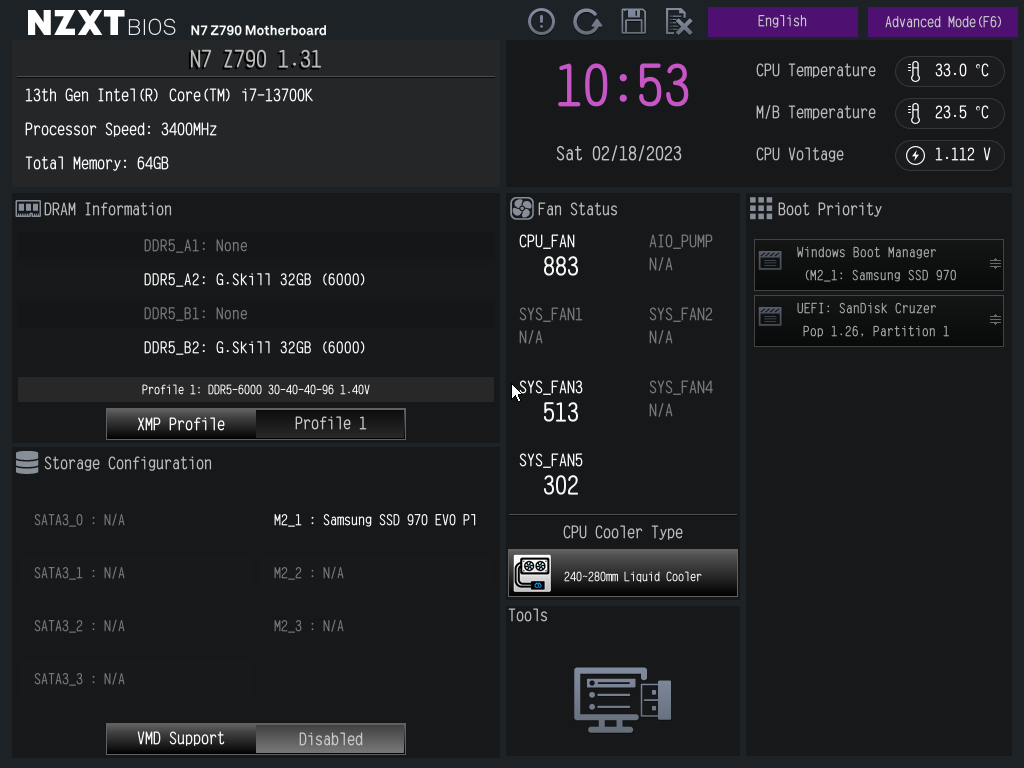Screen dimensions: 1024x768
Task: Switch to Advanced Mode (F6)
Action: [943, 22]
